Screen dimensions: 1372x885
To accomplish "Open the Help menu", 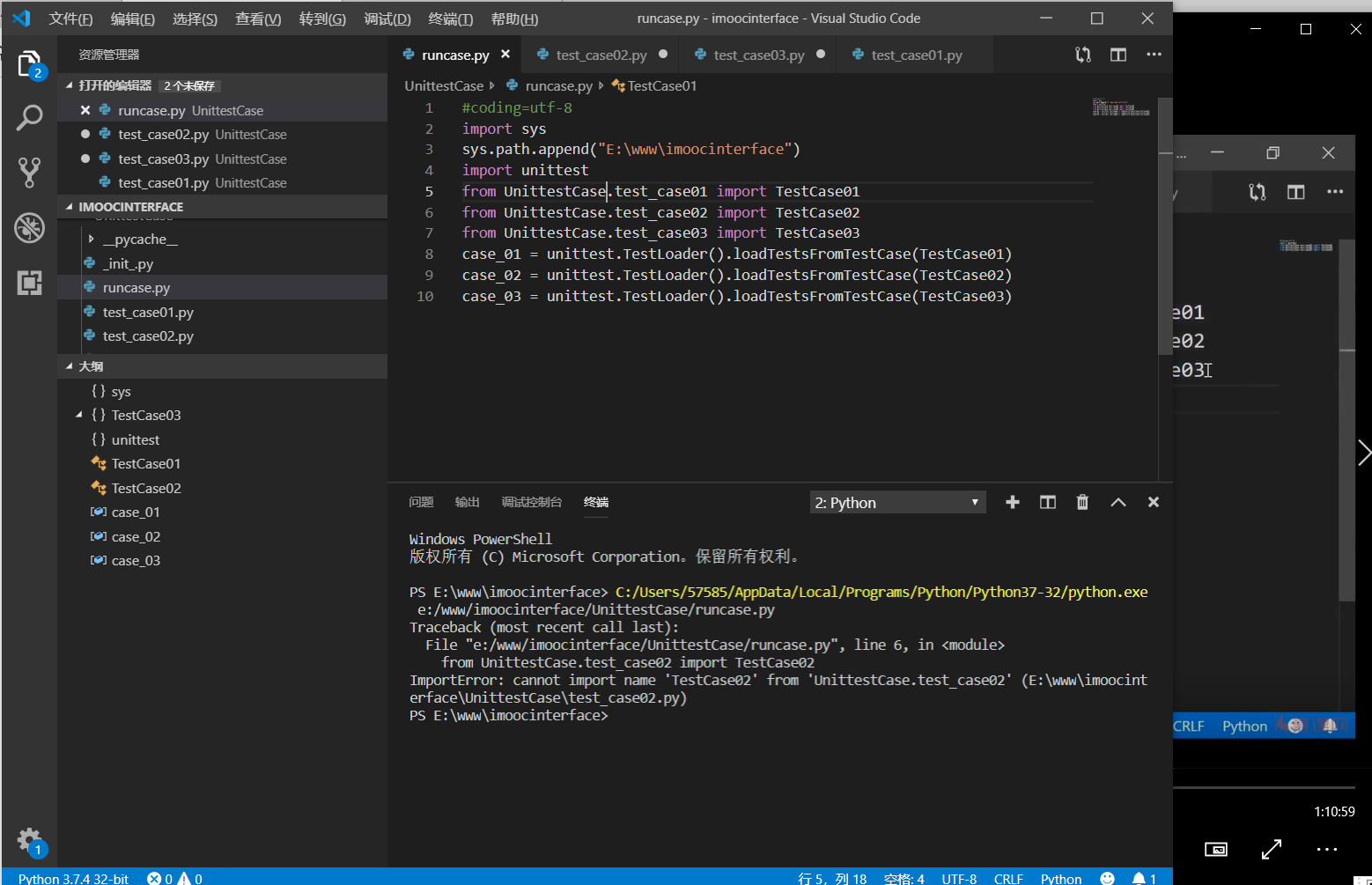I will click(x=514, y=18).
